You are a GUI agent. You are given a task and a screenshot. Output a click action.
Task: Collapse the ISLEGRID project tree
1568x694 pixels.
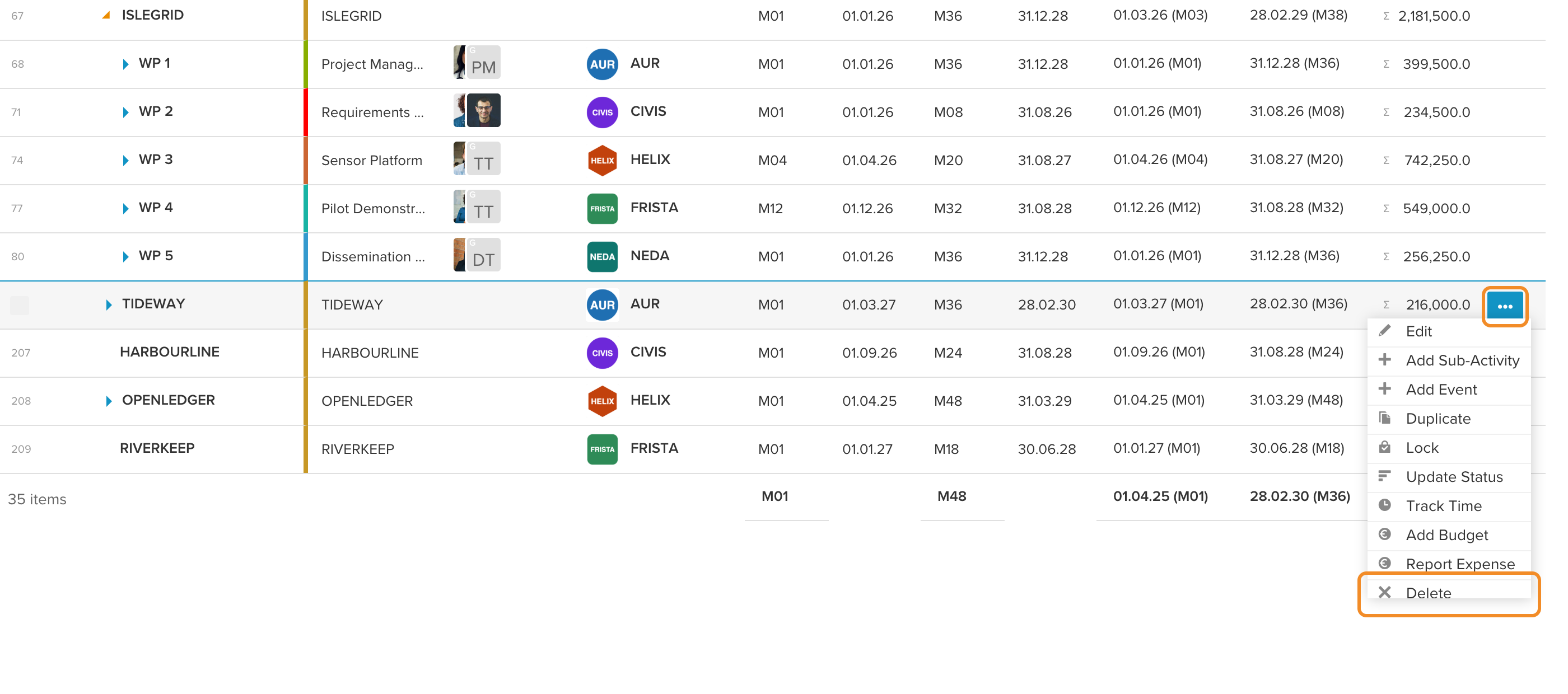coord(106,15)
